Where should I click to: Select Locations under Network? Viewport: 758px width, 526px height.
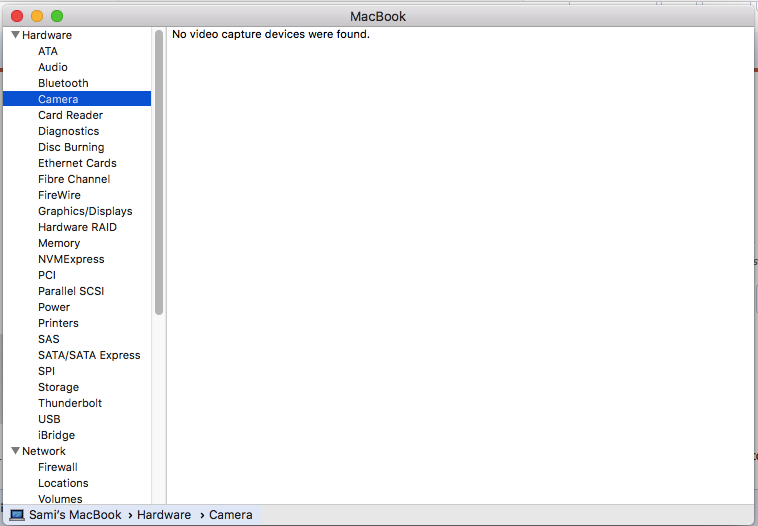[63, 483]
